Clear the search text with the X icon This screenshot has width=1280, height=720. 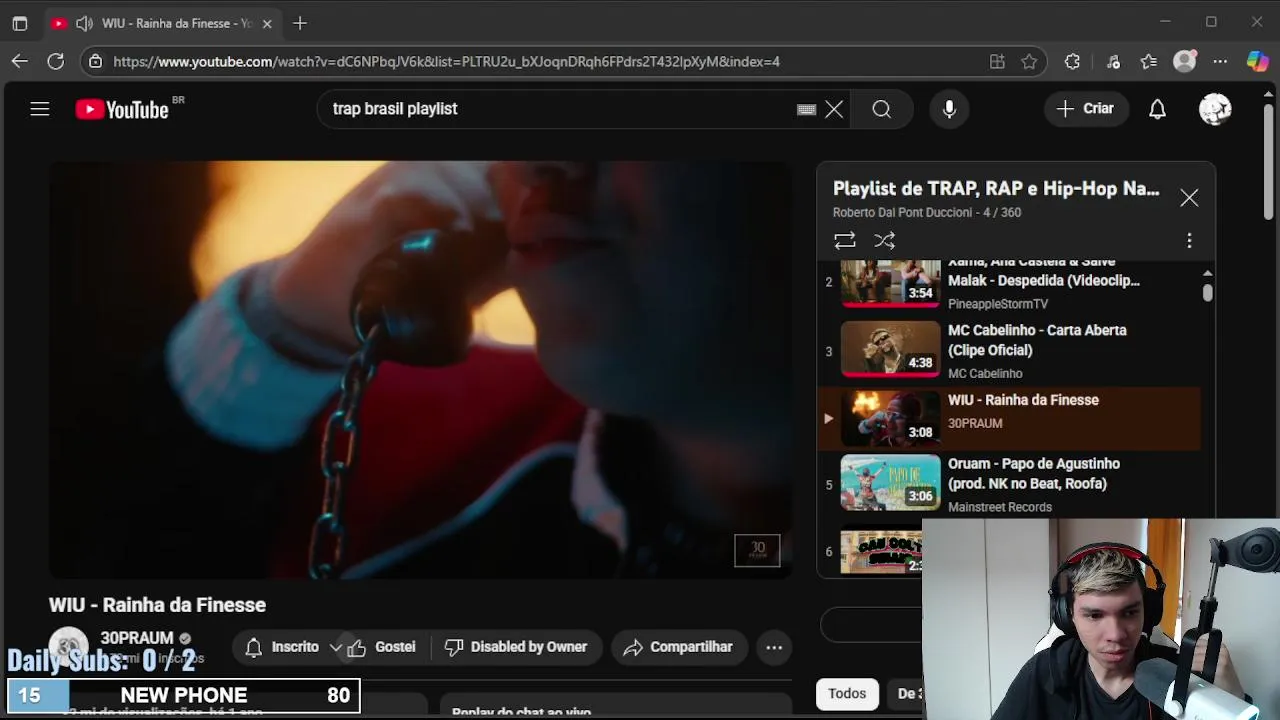pos(834,109)
